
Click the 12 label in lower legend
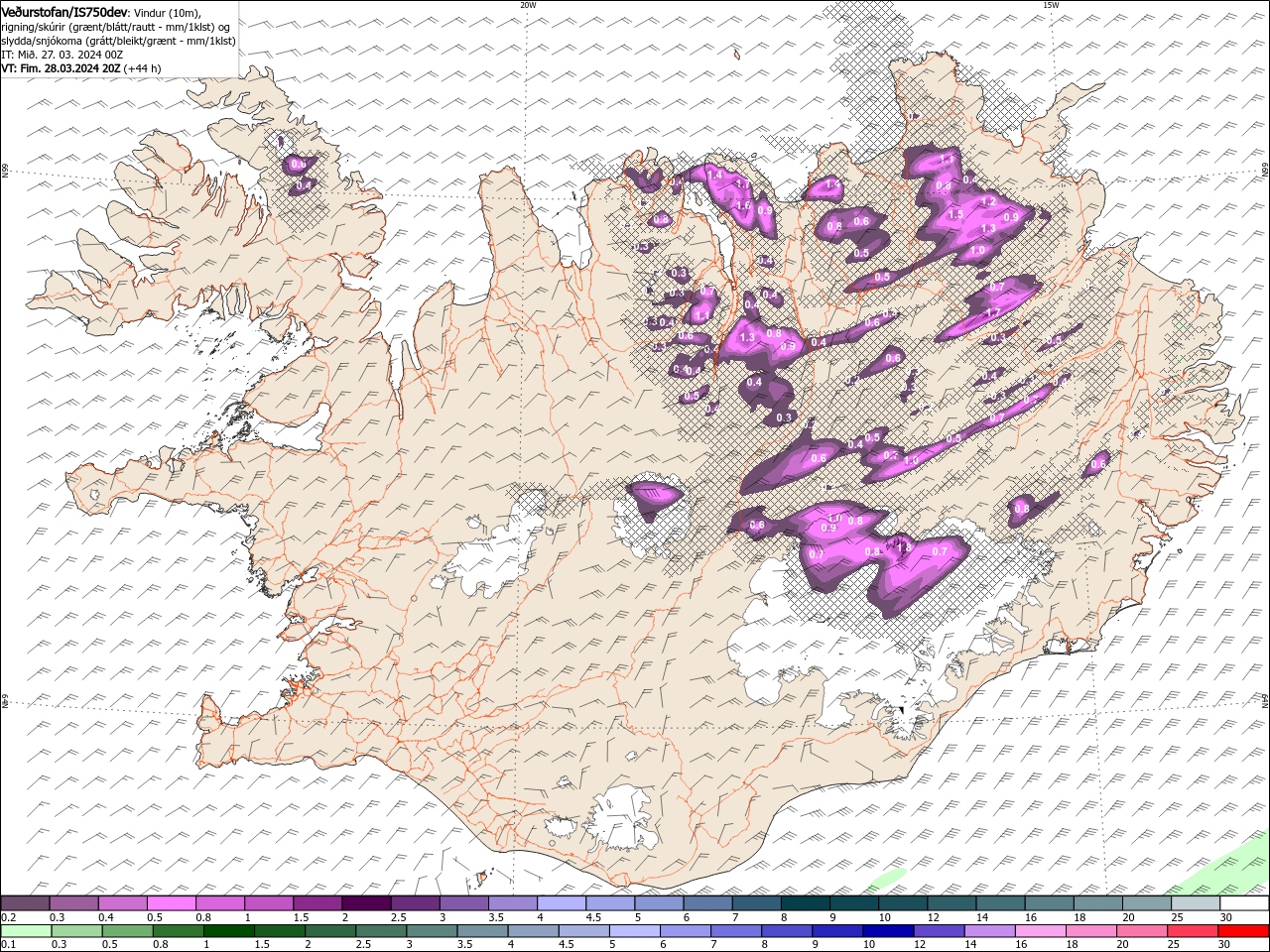coord(918,945)
